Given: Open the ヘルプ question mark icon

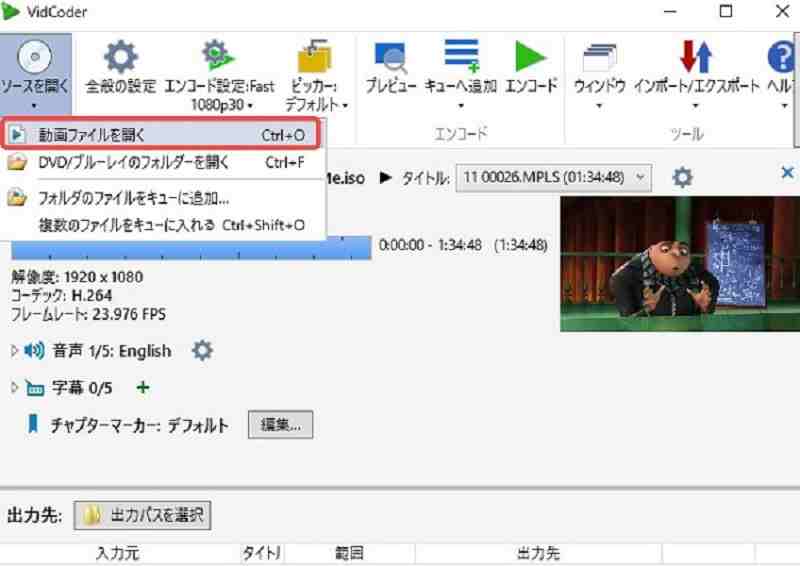Looking at the screenshot, I should pyautogui.click(x=782, y=57).
